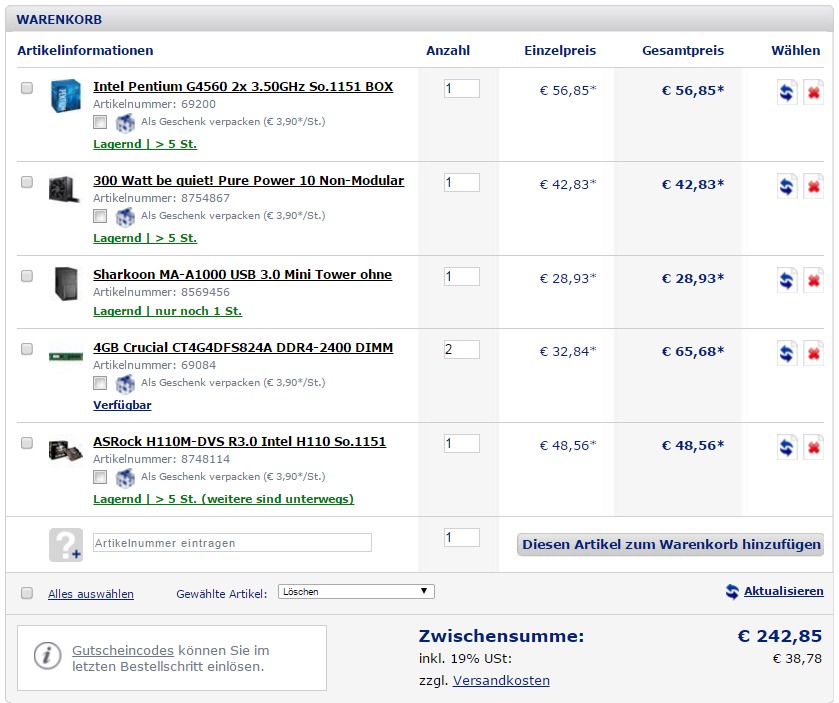Click the Verfügbar availability link
This screenshot has height=703, width=839.
point(122,406)
